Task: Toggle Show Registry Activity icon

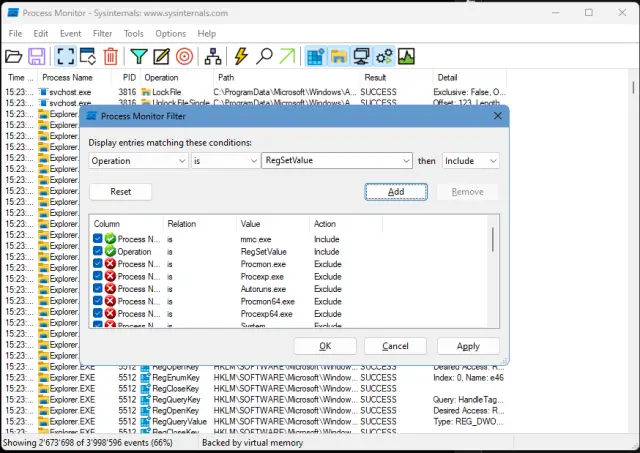Action: point(315,56)
